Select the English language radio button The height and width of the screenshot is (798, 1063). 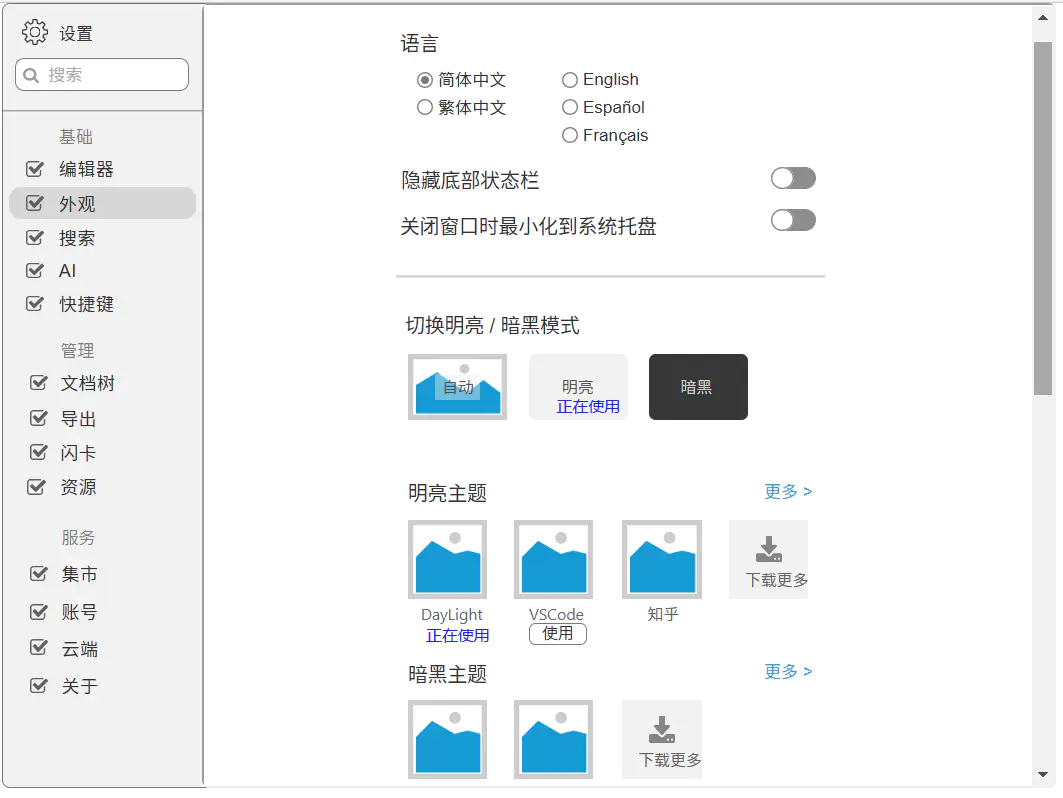point(570,80)
